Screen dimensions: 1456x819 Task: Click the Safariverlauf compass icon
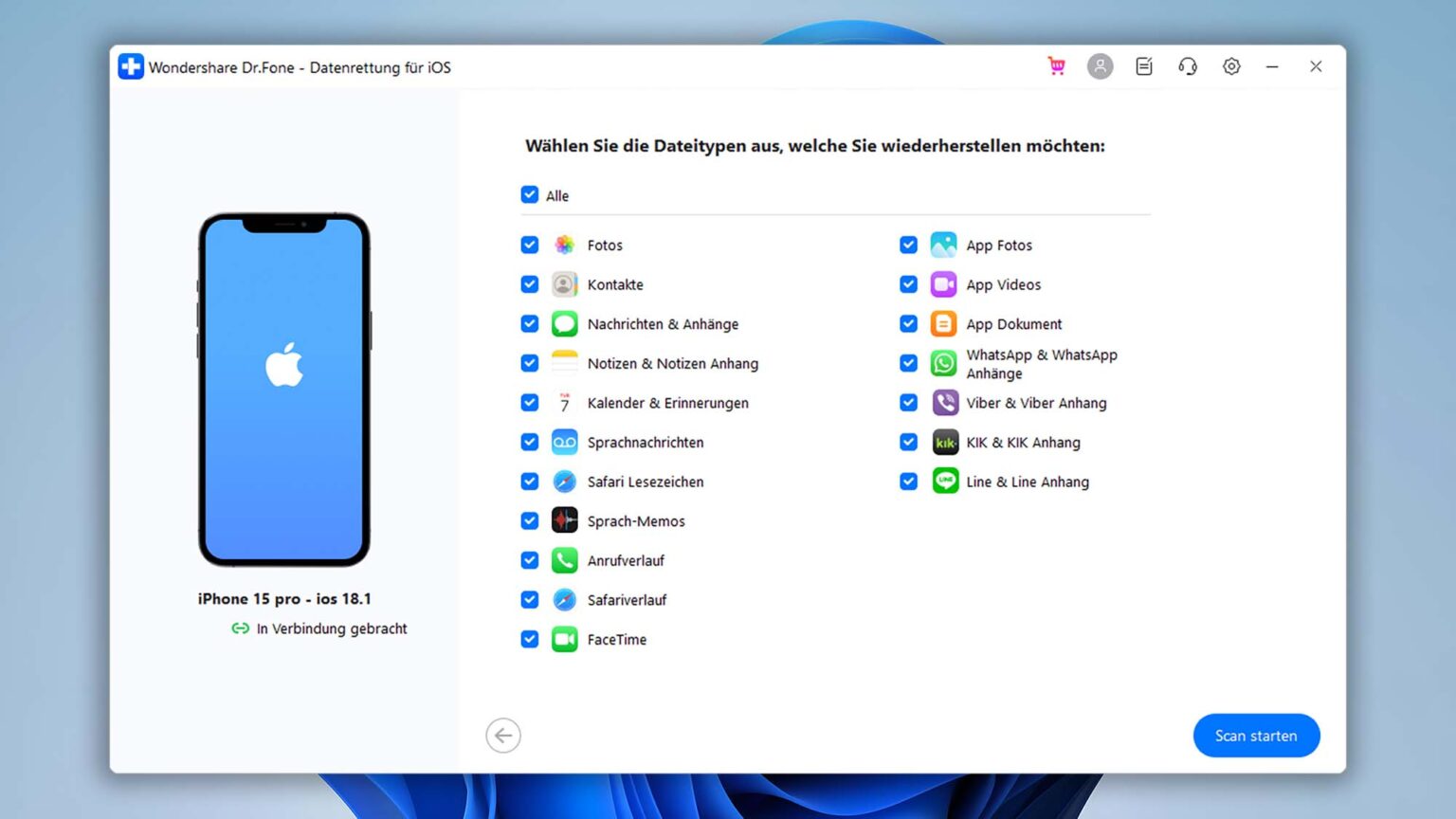(x=564, y=600)
